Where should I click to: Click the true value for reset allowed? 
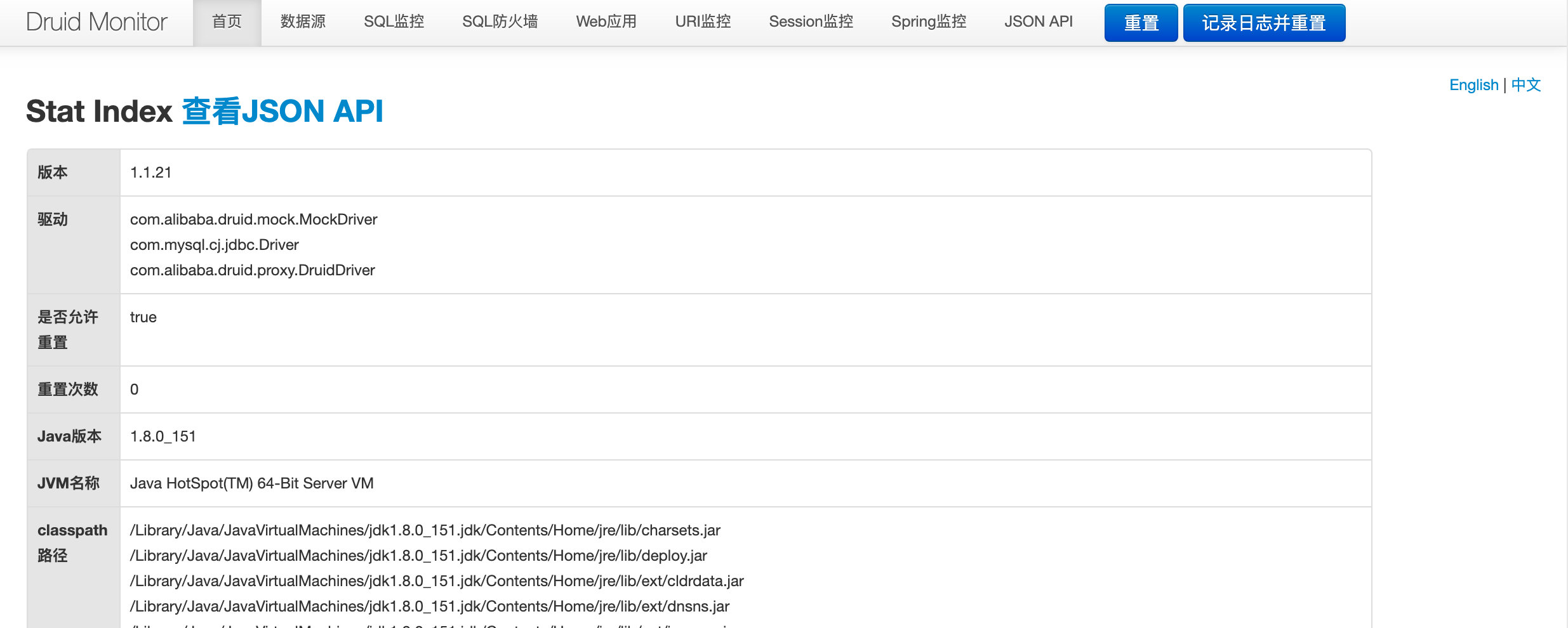(x=143, y=317)
